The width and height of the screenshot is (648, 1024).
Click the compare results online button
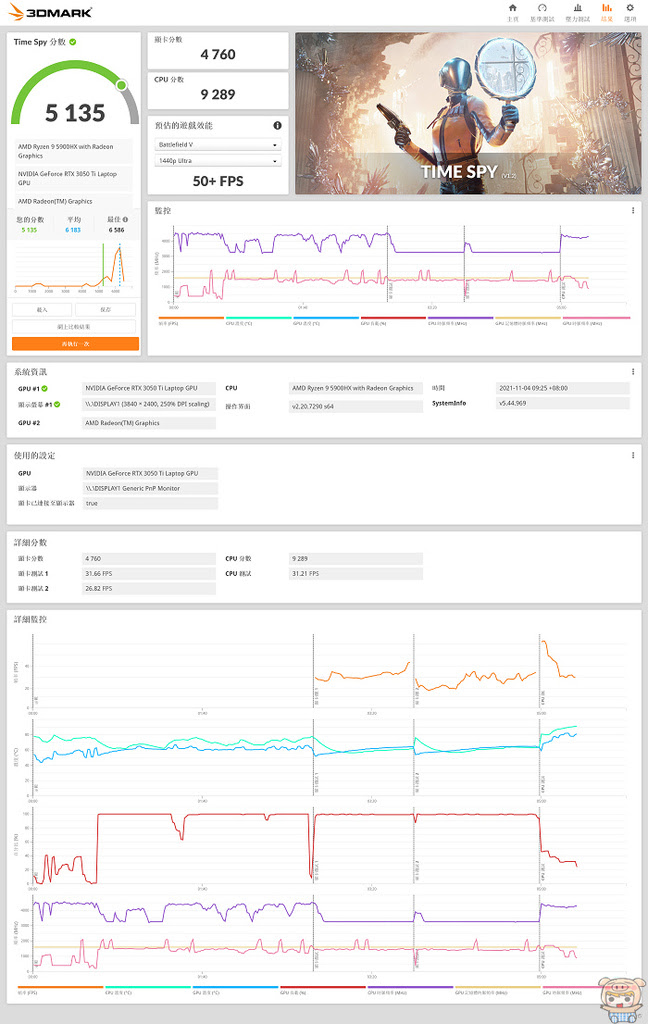(74, 327)
